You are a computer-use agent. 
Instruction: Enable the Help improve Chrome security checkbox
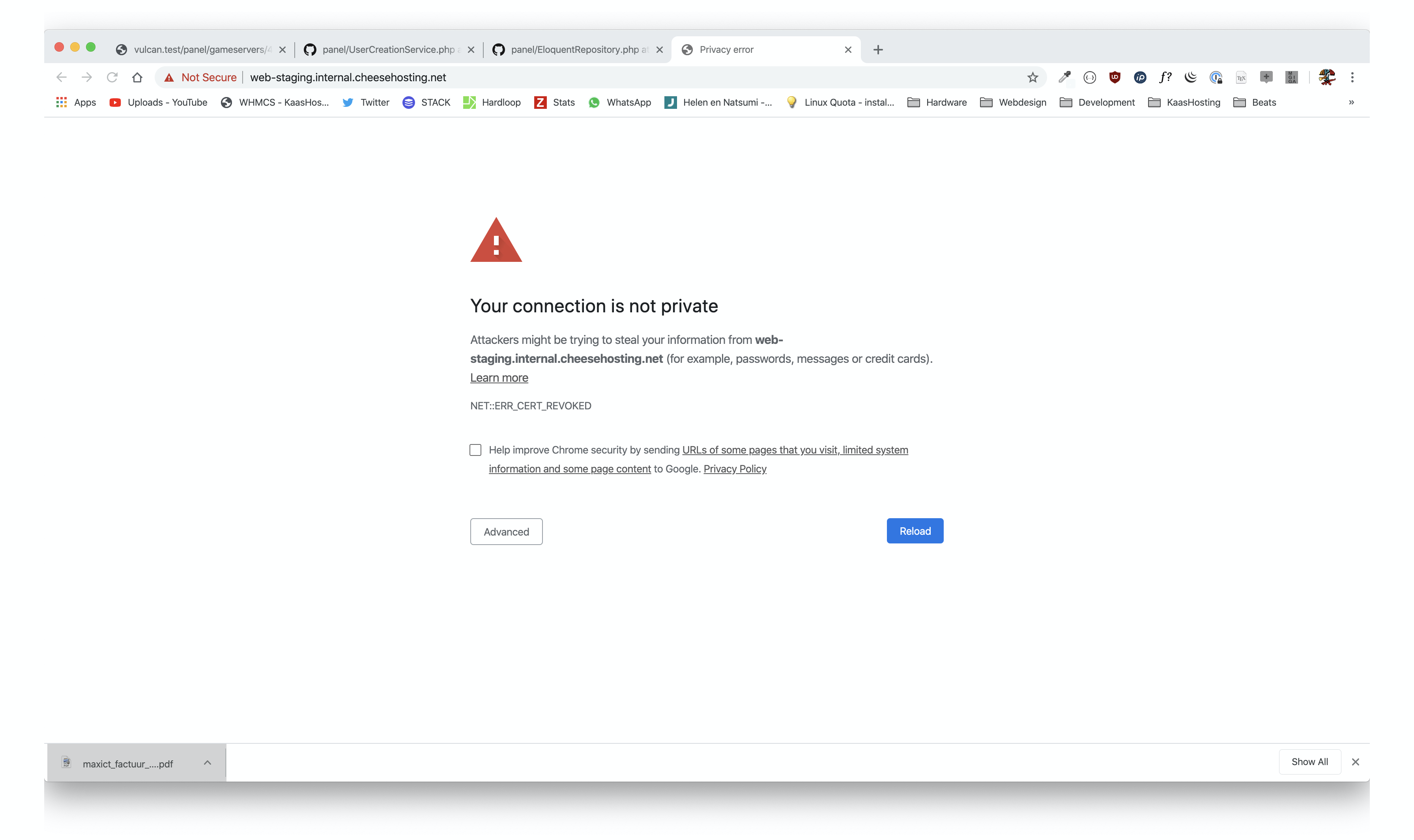pos(475,450)
